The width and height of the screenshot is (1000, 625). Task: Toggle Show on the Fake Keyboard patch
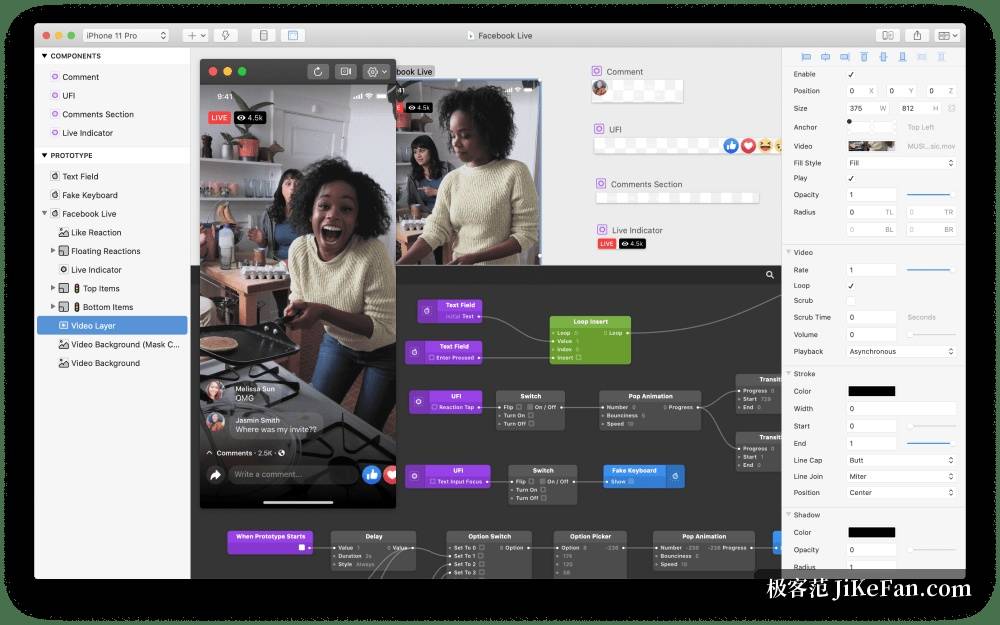[x=631, y=482]
